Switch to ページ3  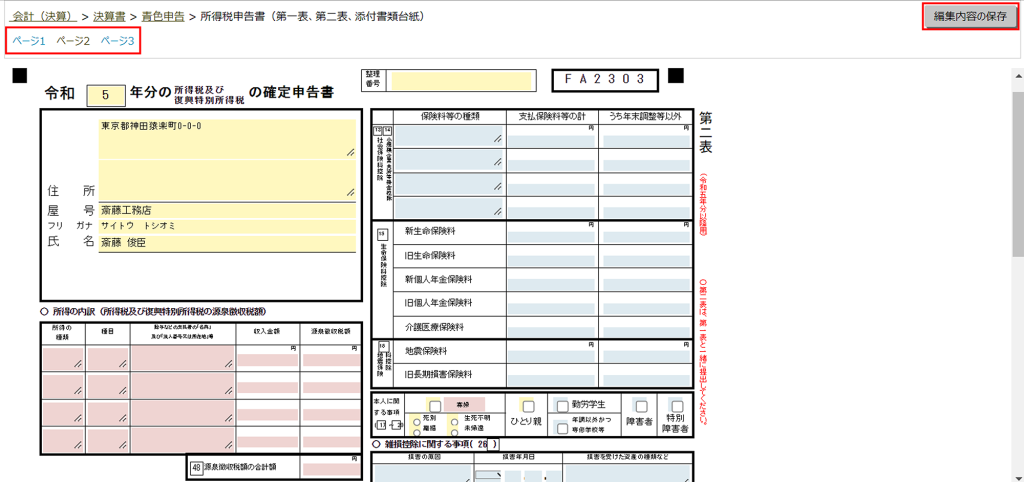[117, 40]
